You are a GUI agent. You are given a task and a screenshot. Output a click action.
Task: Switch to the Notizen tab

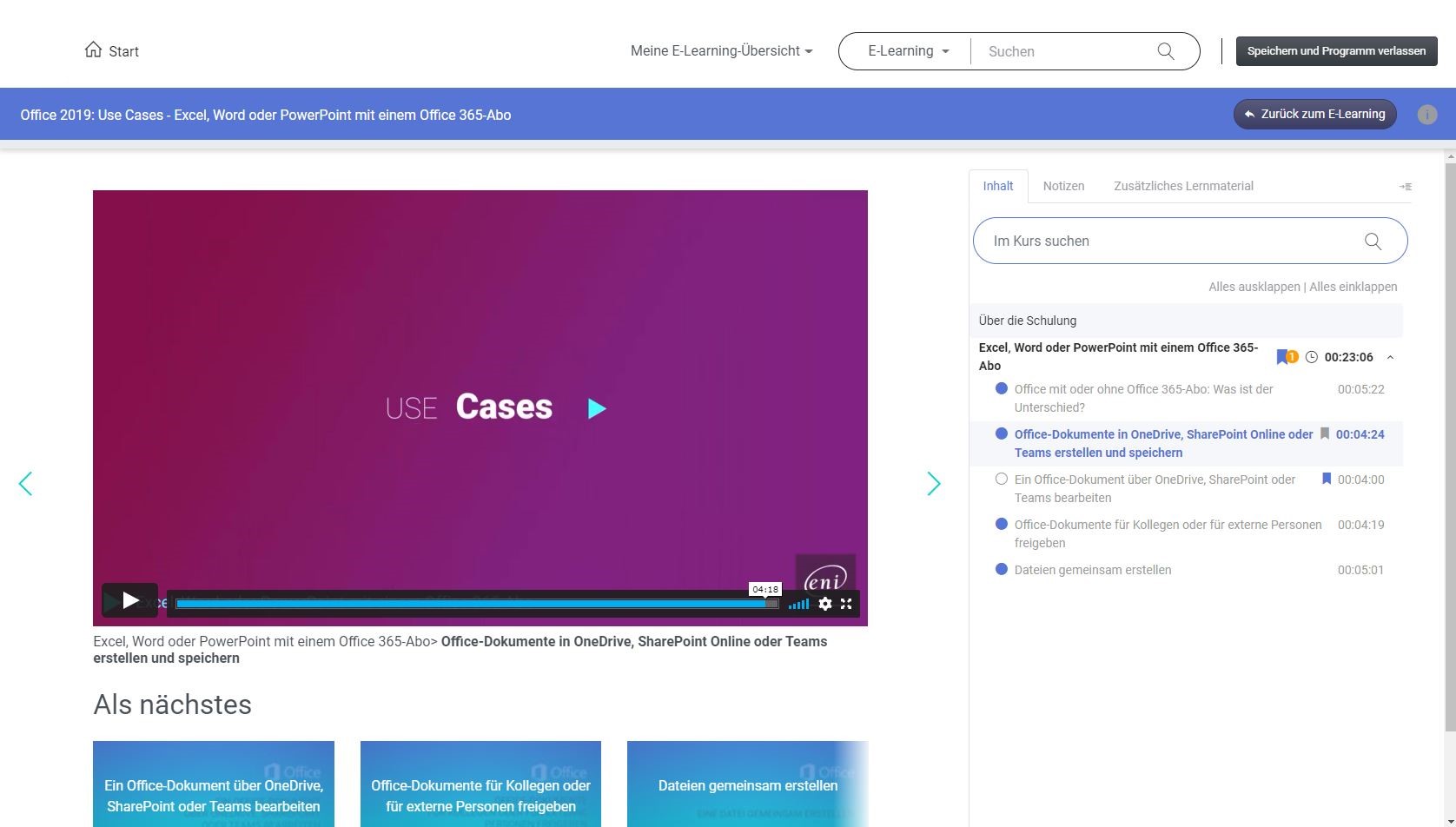click(x=1063, y=186)
